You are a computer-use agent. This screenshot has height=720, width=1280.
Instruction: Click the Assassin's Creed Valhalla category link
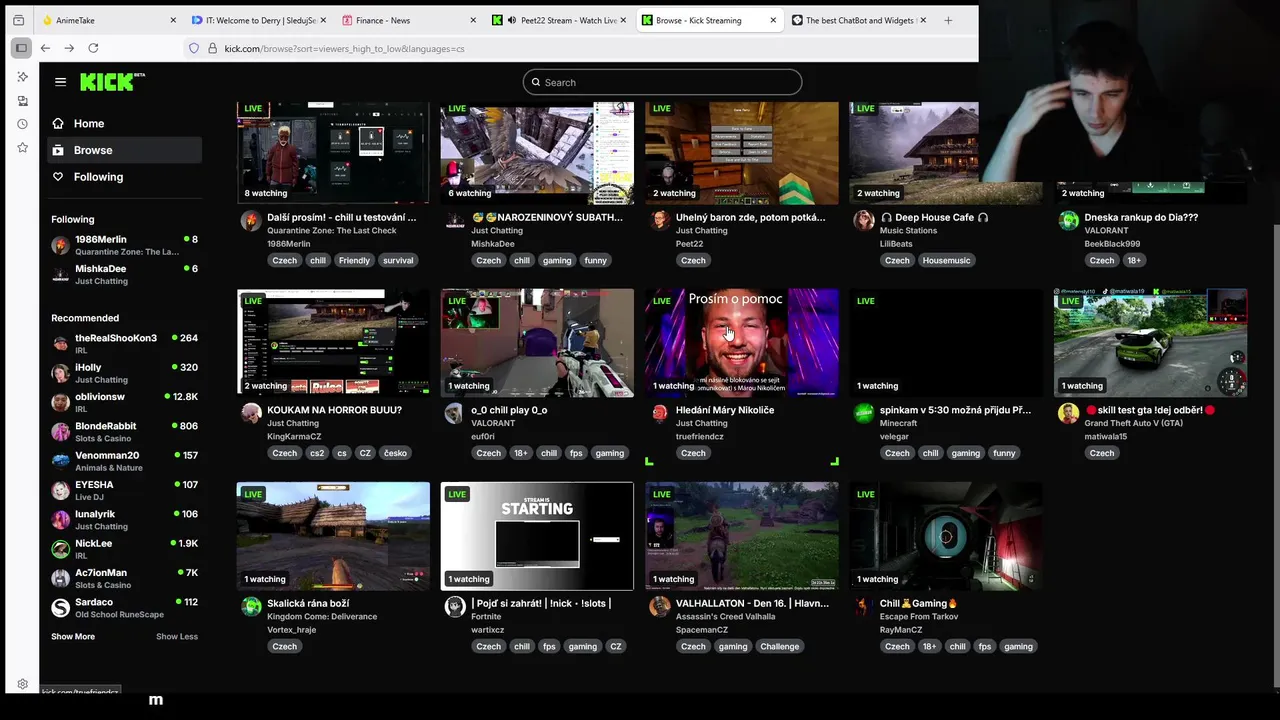click(726, 617)
